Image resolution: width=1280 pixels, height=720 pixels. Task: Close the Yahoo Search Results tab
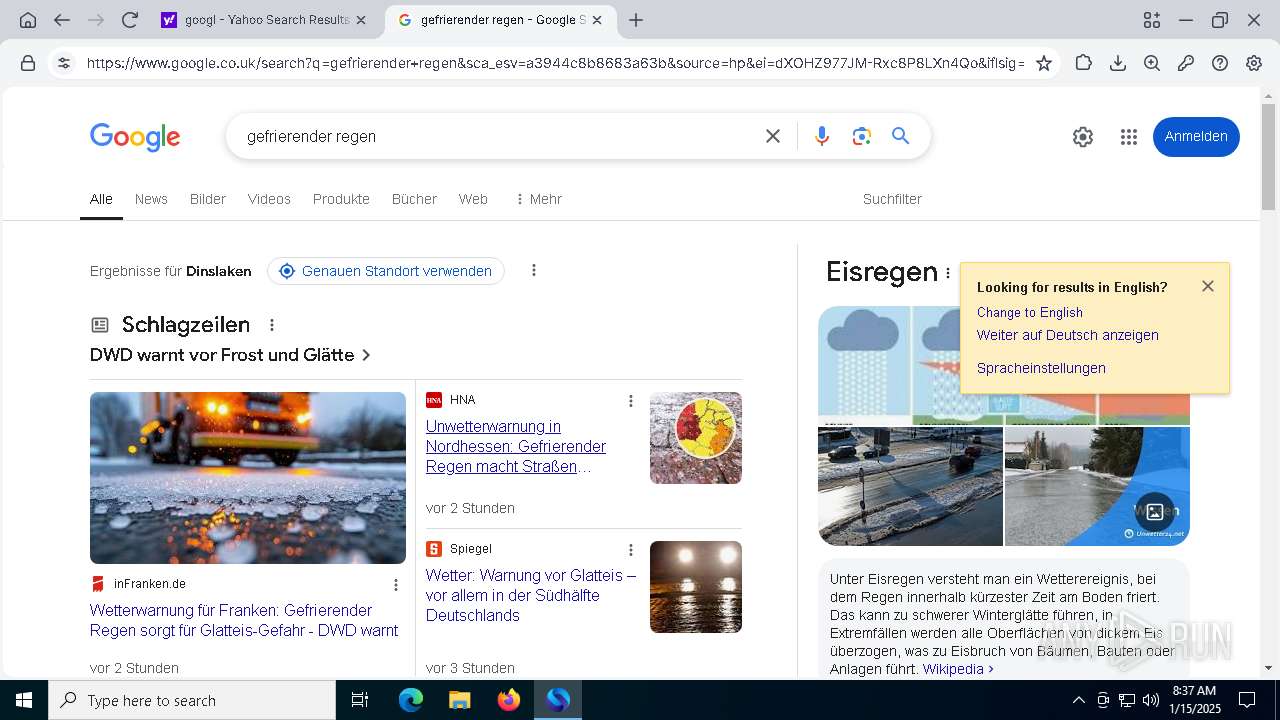click(361, 20)
